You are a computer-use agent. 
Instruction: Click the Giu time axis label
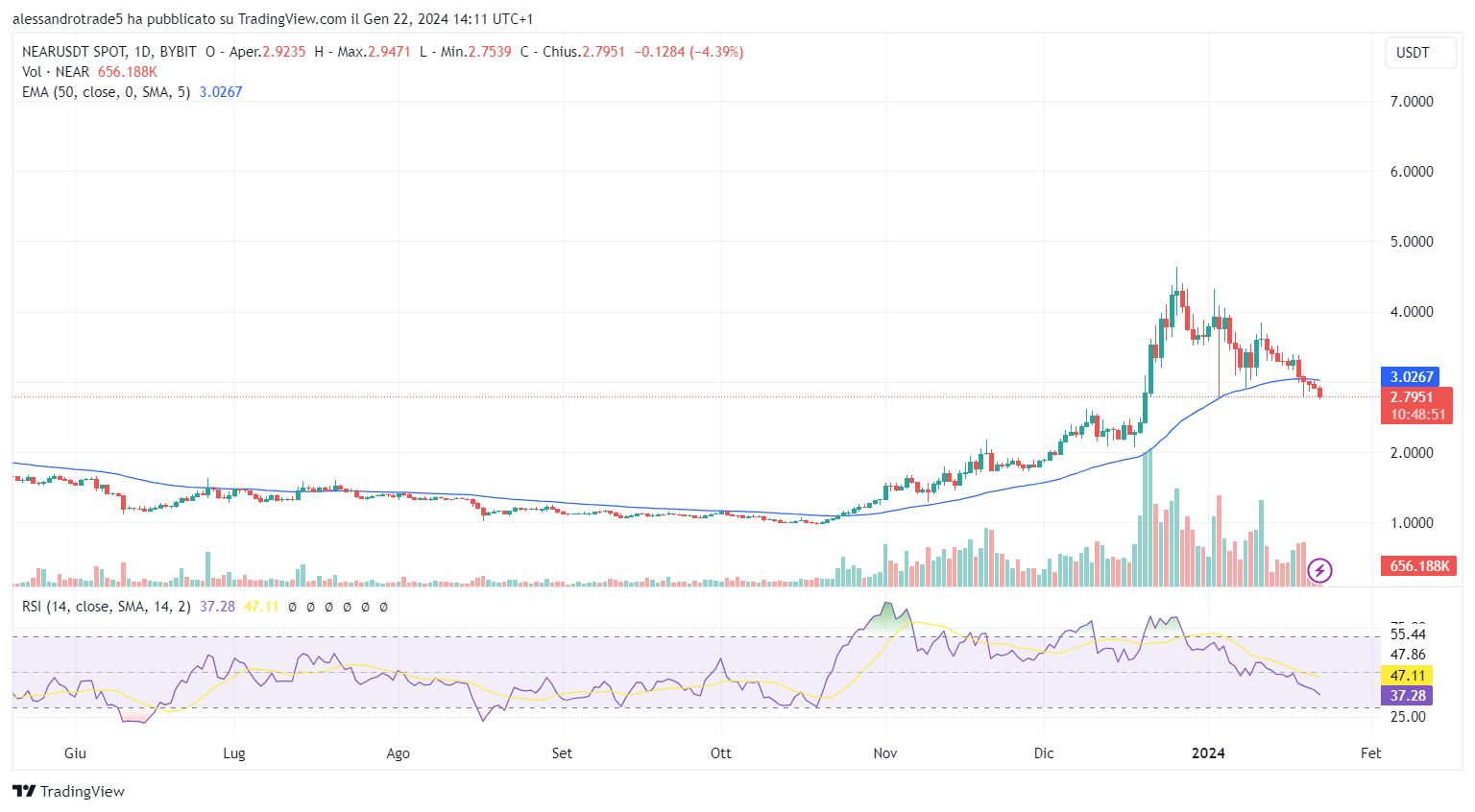click(75, 753)
